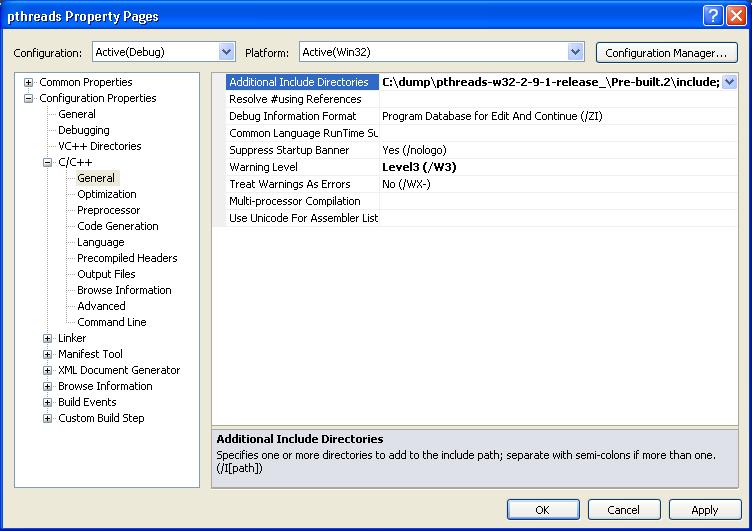Select Output Files under C/C++
This screenshot has width=752, height=531.
point(106,274)
